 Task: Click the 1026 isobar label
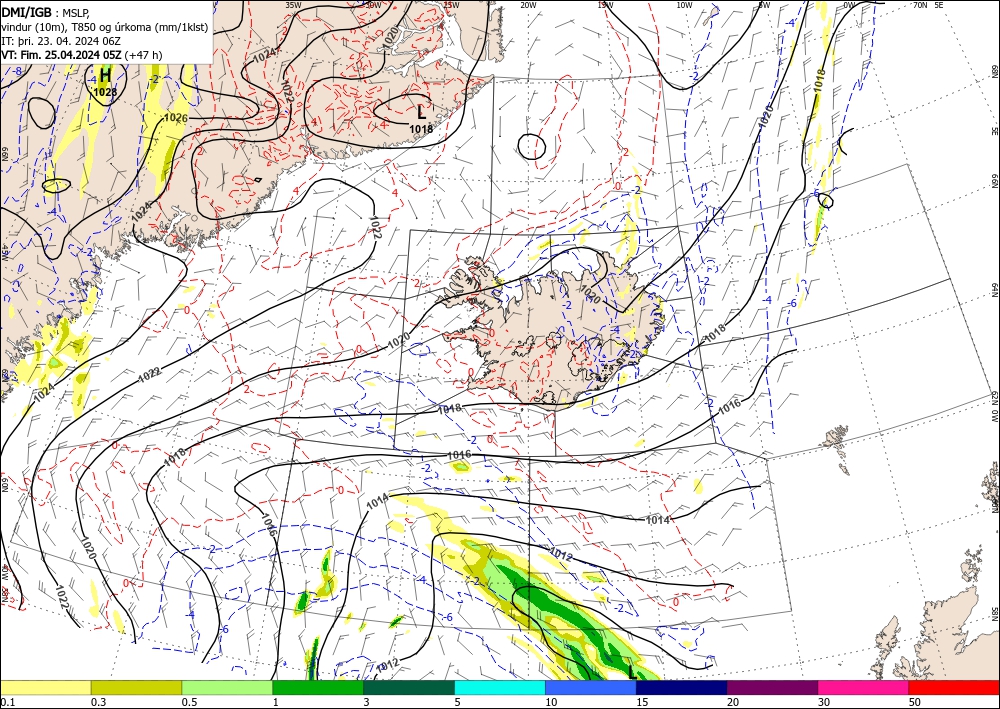pyautogui.click(x=175, y=118)
